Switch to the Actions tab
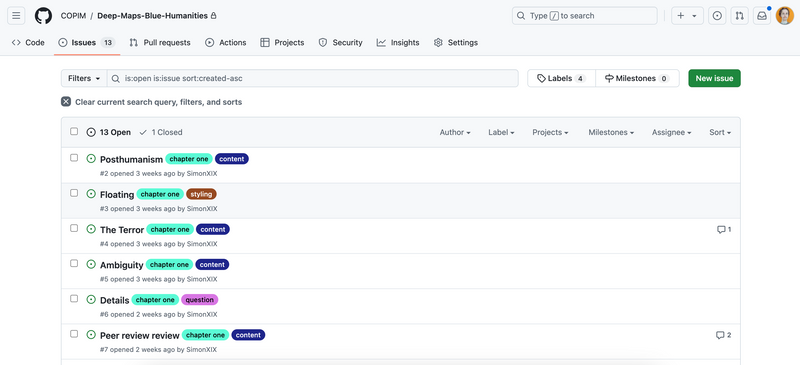The height and width of the screenshot is (365, 800). 226,42
